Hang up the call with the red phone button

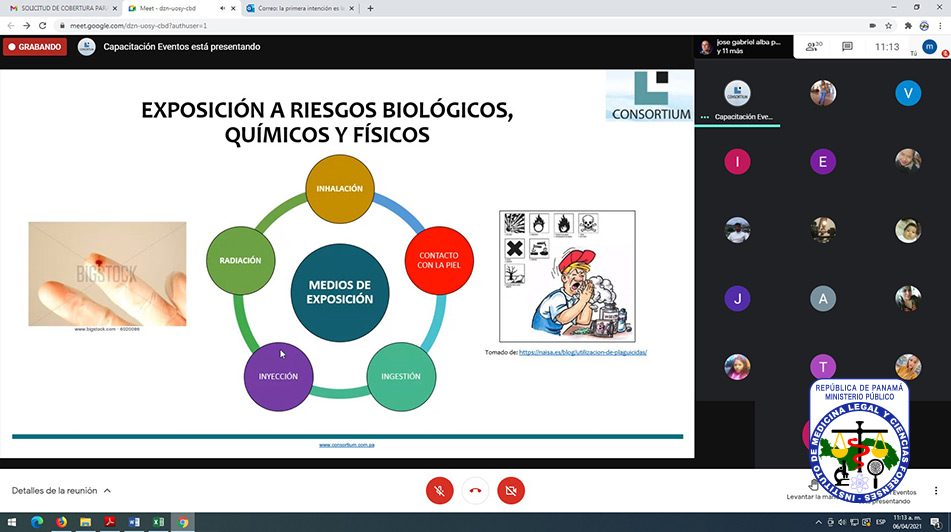(475, 491)
